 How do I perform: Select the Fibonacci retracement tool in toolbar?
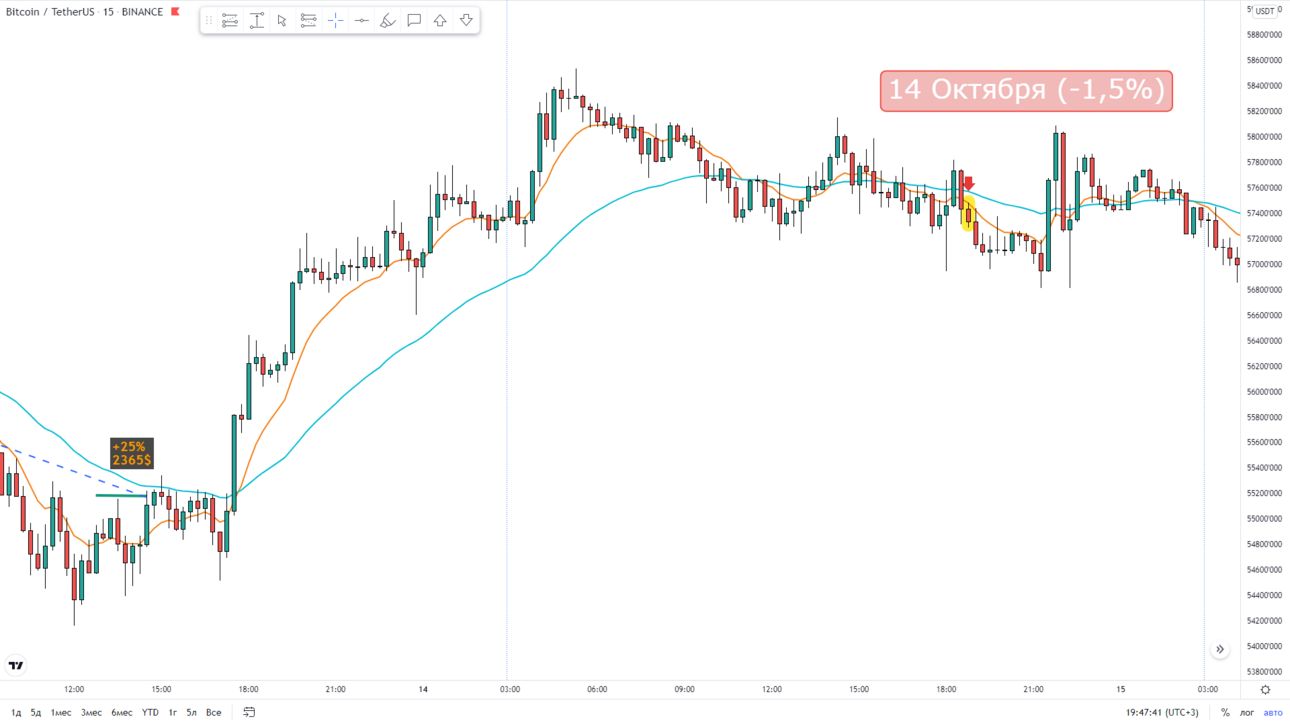point(308,20)
